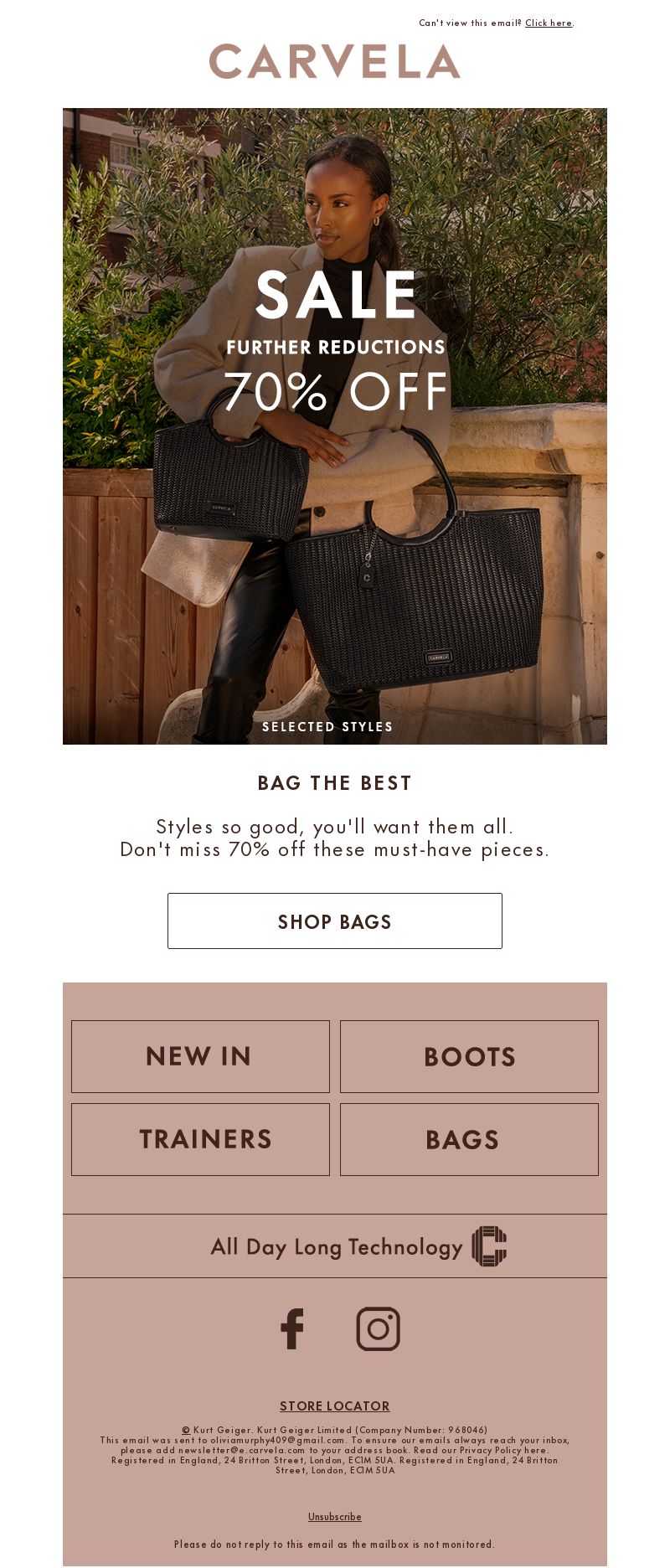The height and width of the screenshot is (1568, 670).
Task: Click the All Day Long Technology C logo
Action: (489, 1246)
